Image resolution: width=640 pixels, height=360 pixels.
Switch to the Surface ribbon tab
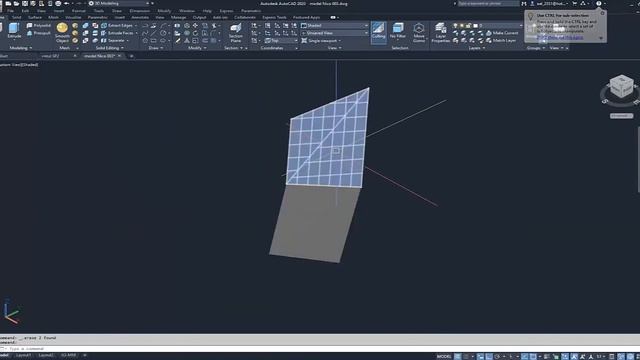click(x=35, y=18)
